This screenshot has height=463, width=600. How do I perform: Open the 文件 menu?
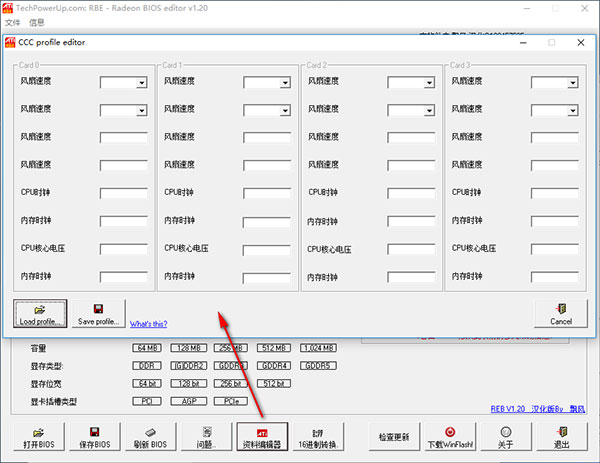click(12, 23)
